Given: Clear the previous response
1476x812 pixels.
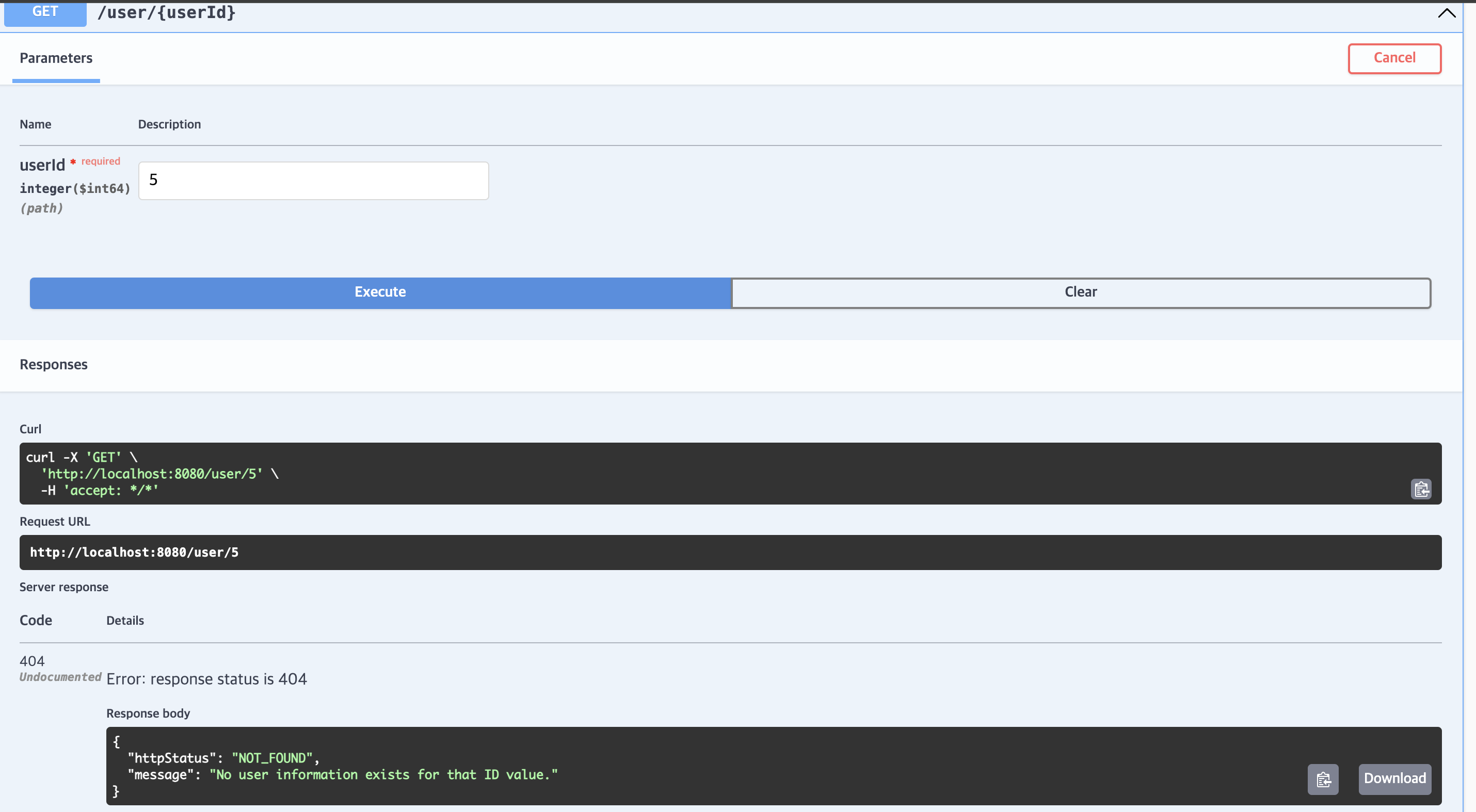Looking at the screenshot, I should tap(1080, 292).
